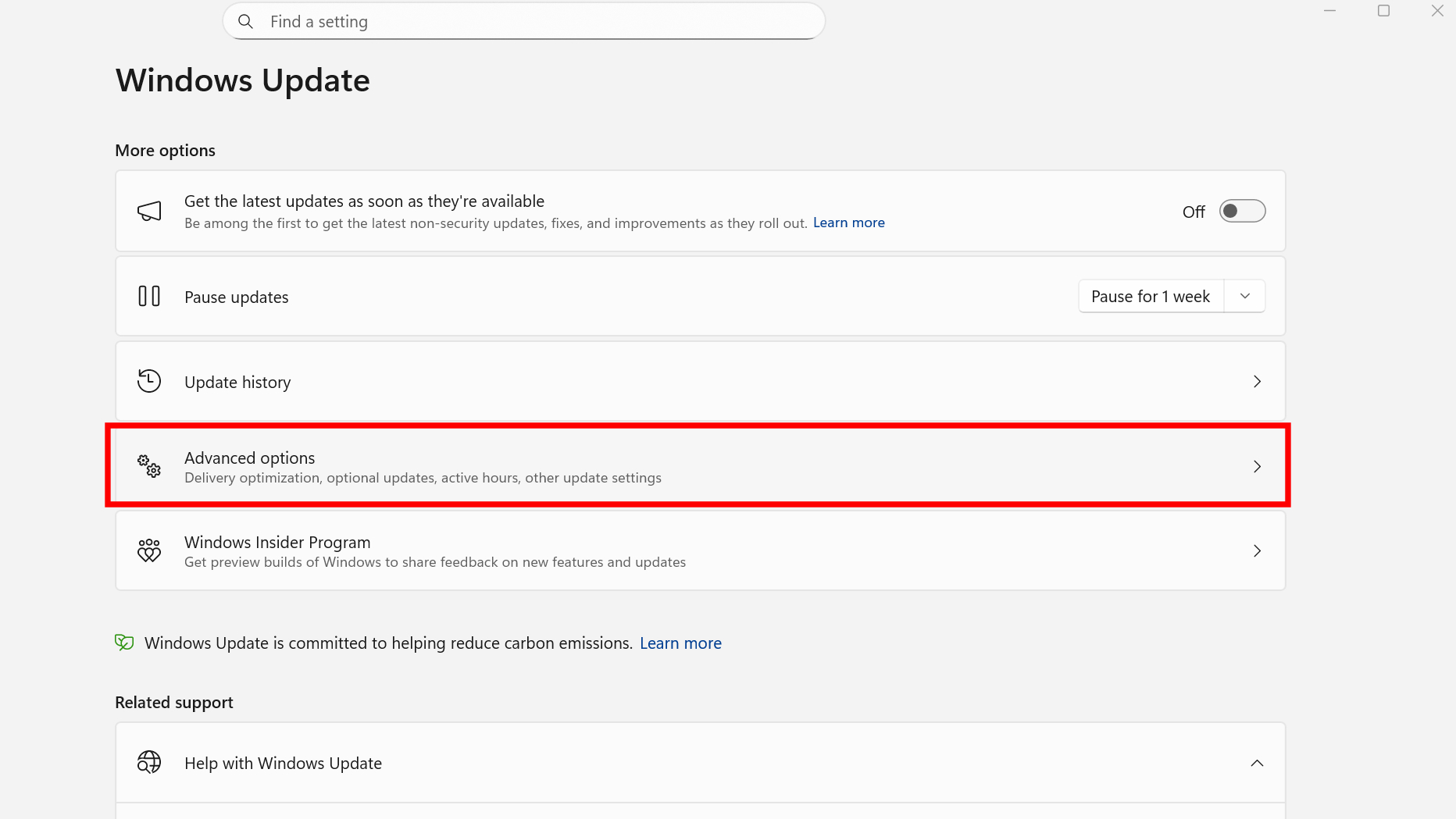Click the gears icon beside Advanced options
Screen dimensions: 1456x819
pos(148,465)
